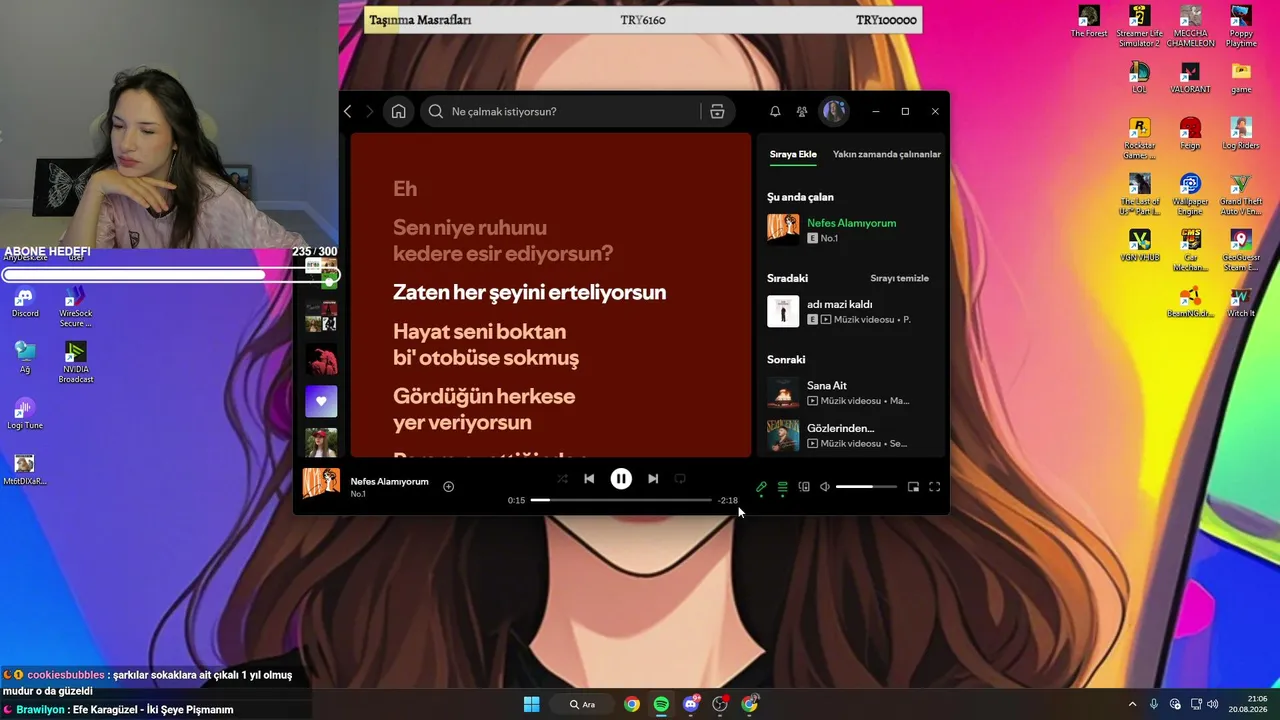1280x720 pixels.
Task: Open the Spotify browse icon in search bar
Action: pyautogui.click(x=717, y=112)
